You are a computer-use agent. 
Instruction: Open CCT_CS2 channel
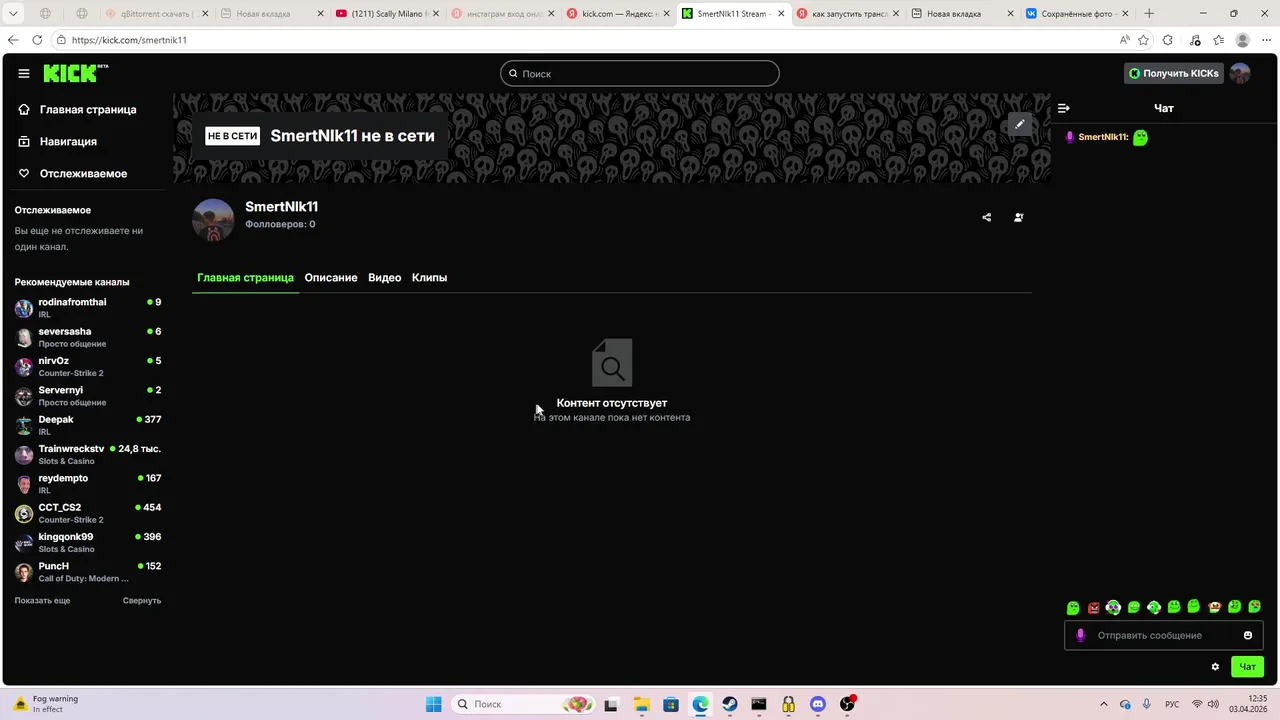(x=87, y=513)
